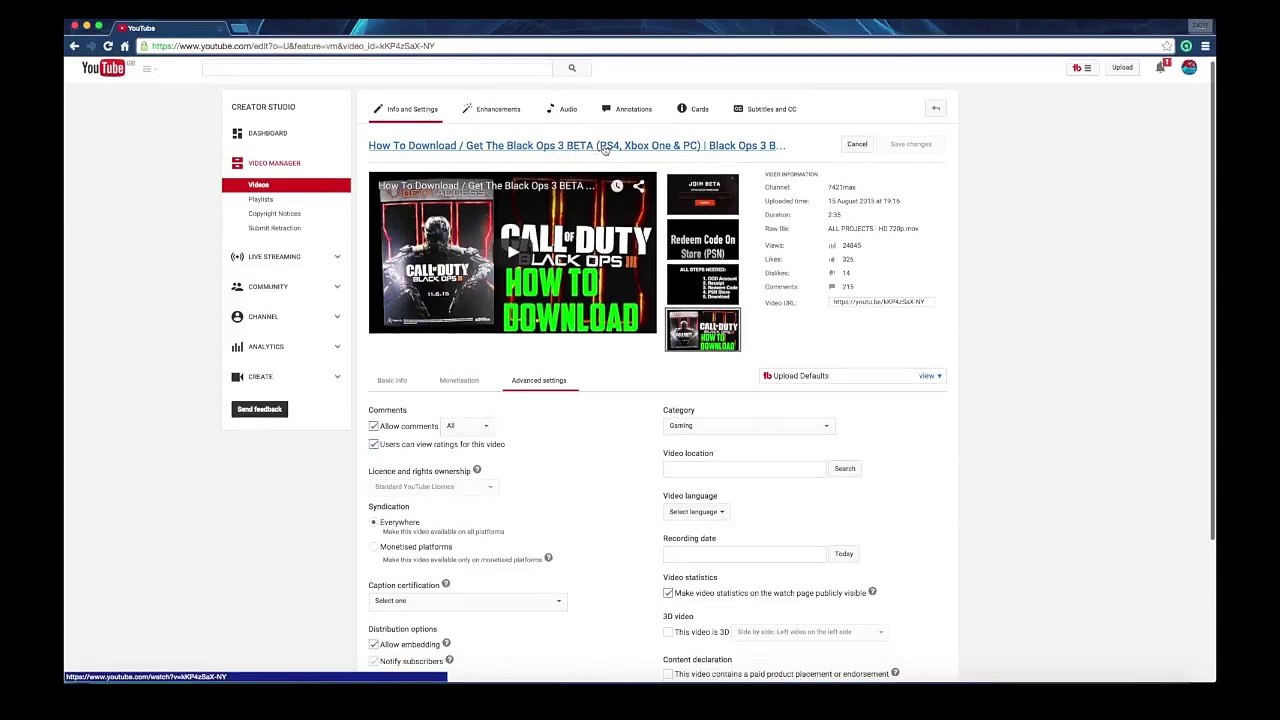Image resolution: width=1280 pixels, height=720 pixels.
Task: Switch to Enhancements tab
Action: pos(491,109)
